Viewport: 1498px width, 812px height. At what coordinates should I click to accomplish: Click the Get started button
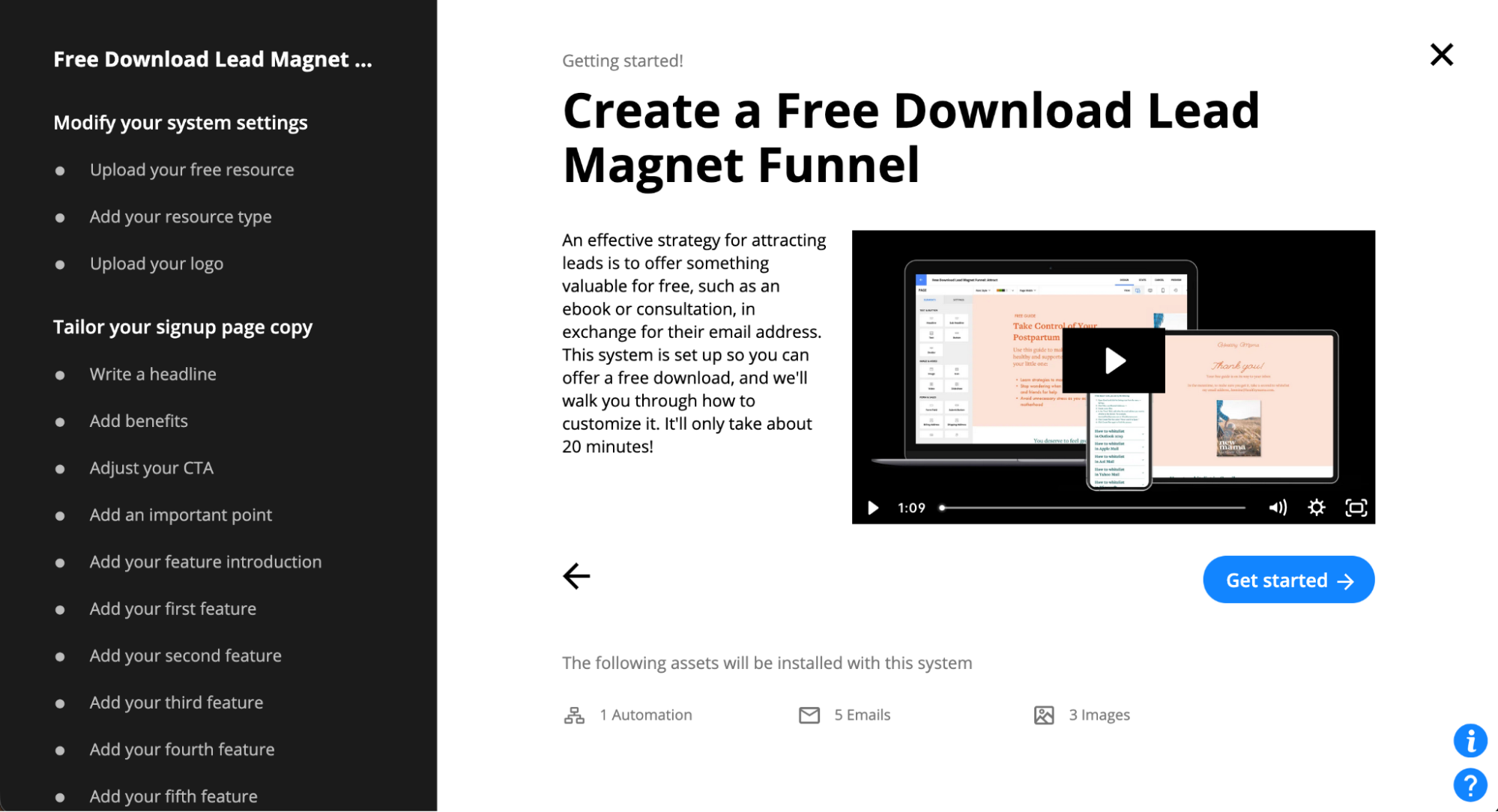tap(1288, 580)
